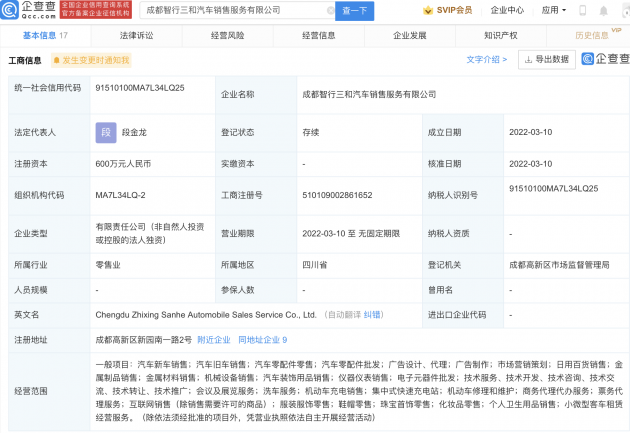Switch to the 经营风险 tab

227,35
